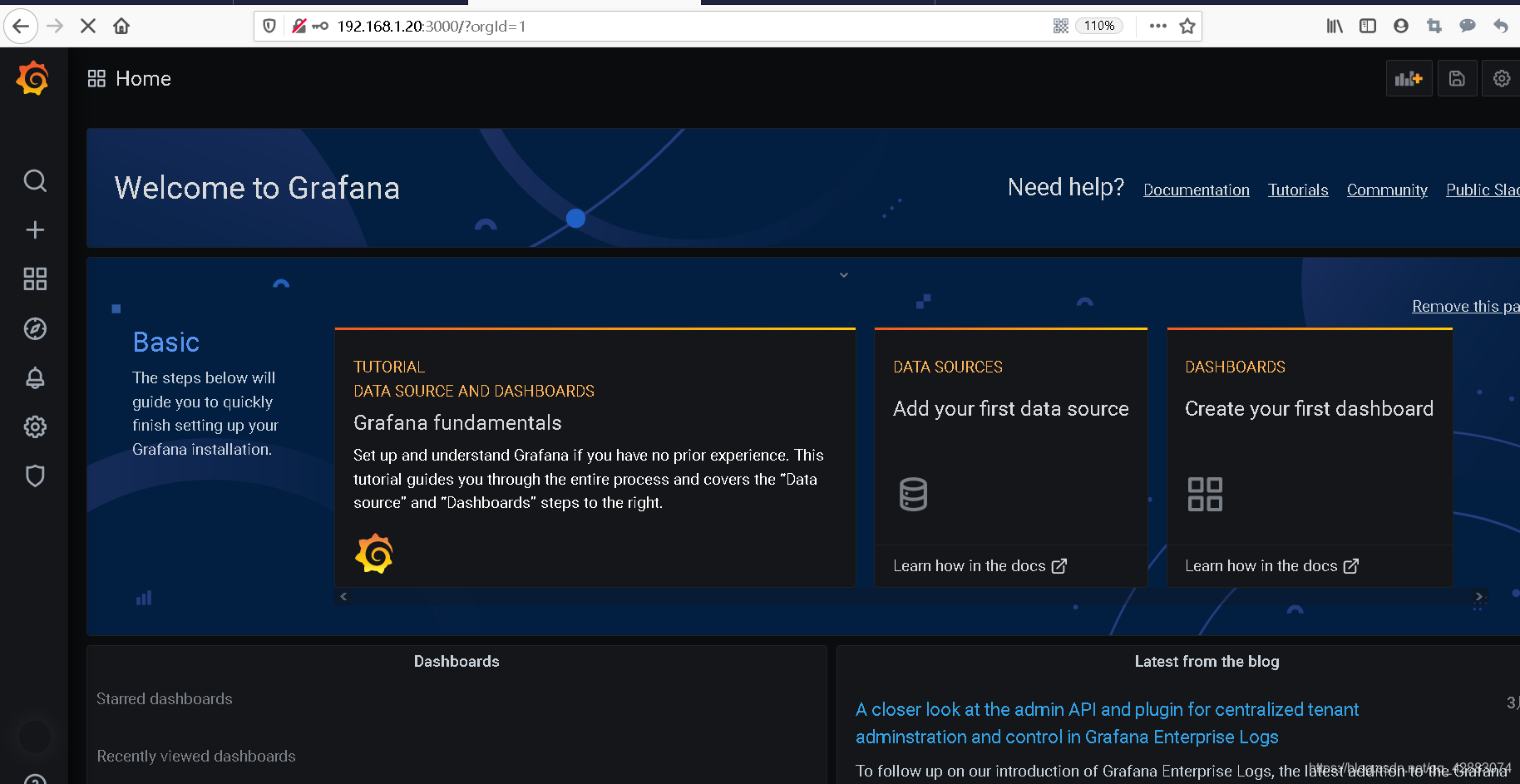Click the left carousel arrow under cards
Screen dimensions: 1520x784
click(343, 596)
